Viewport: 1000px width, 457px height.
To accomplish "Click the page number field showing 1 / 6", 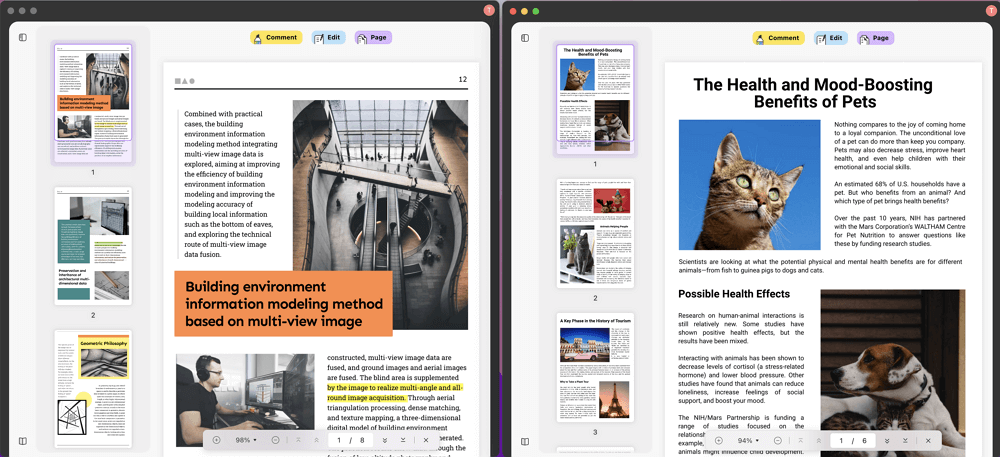I will click(x=853, y=440).
